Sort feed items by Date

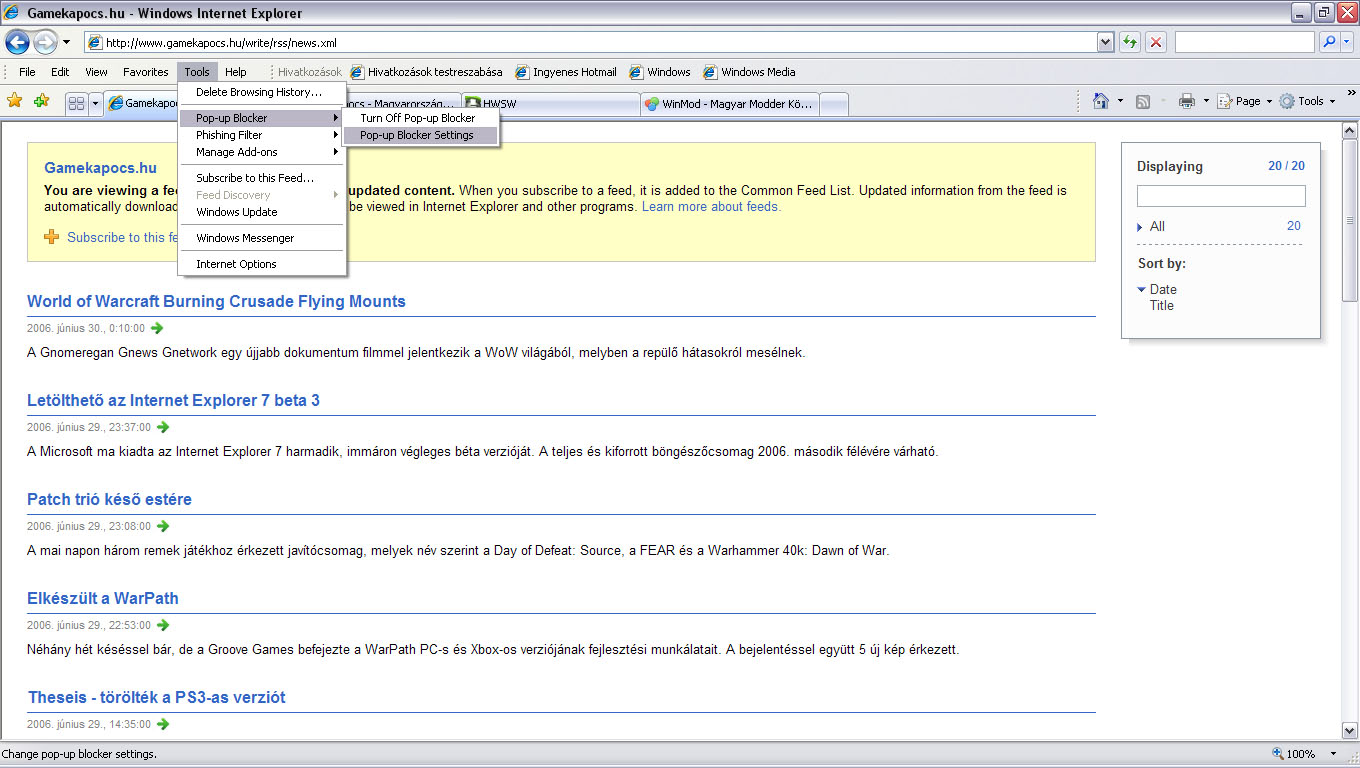(1163, 289)
